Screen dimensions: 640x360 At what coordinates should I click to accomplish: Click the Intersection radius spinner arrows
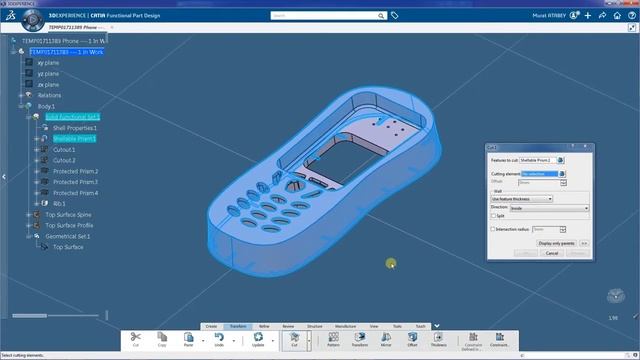(x=563, y=229)
